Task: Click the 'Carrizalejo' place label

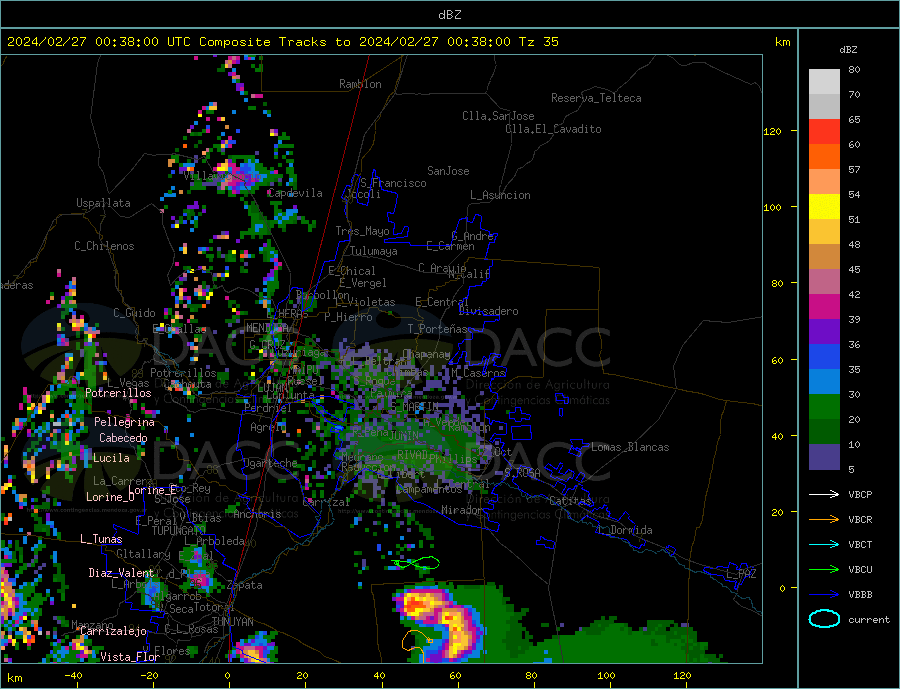Action: 113,631
